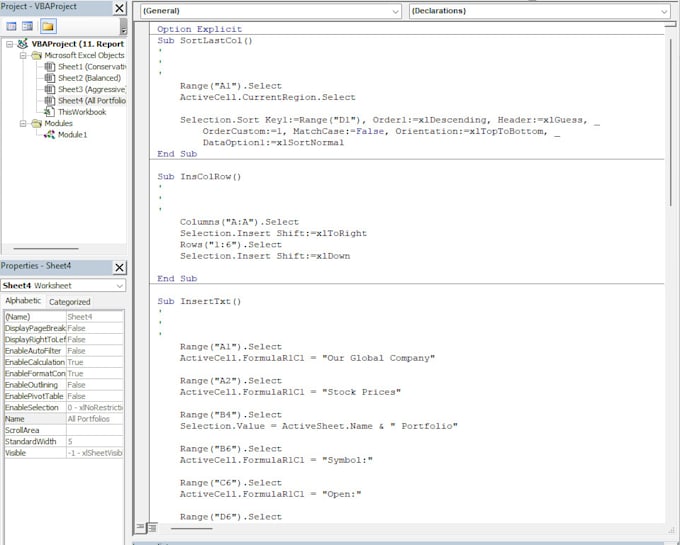Click the StandardWidth property value

click(x=95, y=441)
